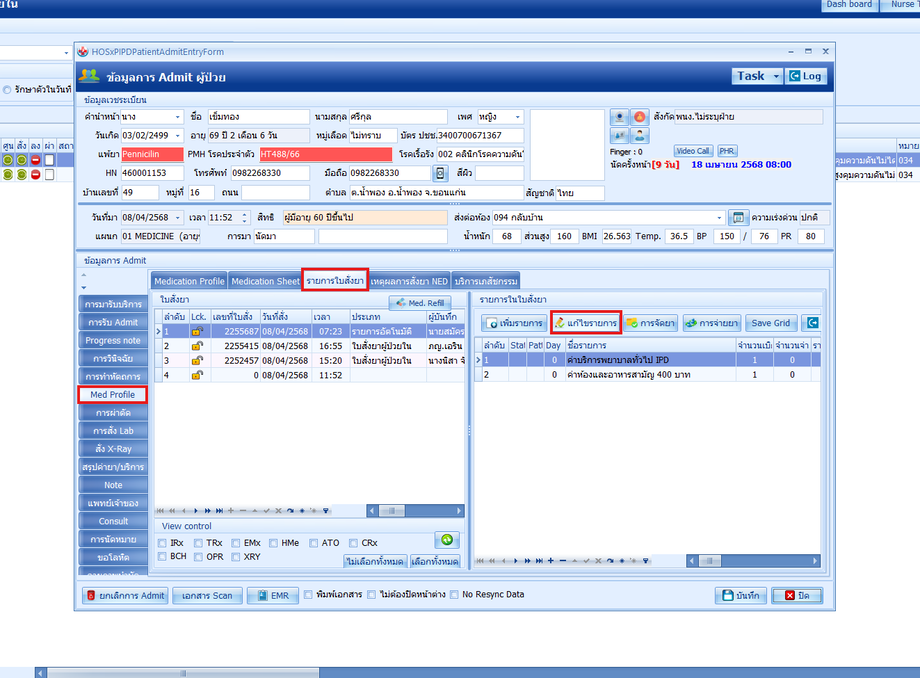Viewport: 920px width, 678px height.
Task: Click the แก้ไขรายการ edit item button
Action: [586, 323]
